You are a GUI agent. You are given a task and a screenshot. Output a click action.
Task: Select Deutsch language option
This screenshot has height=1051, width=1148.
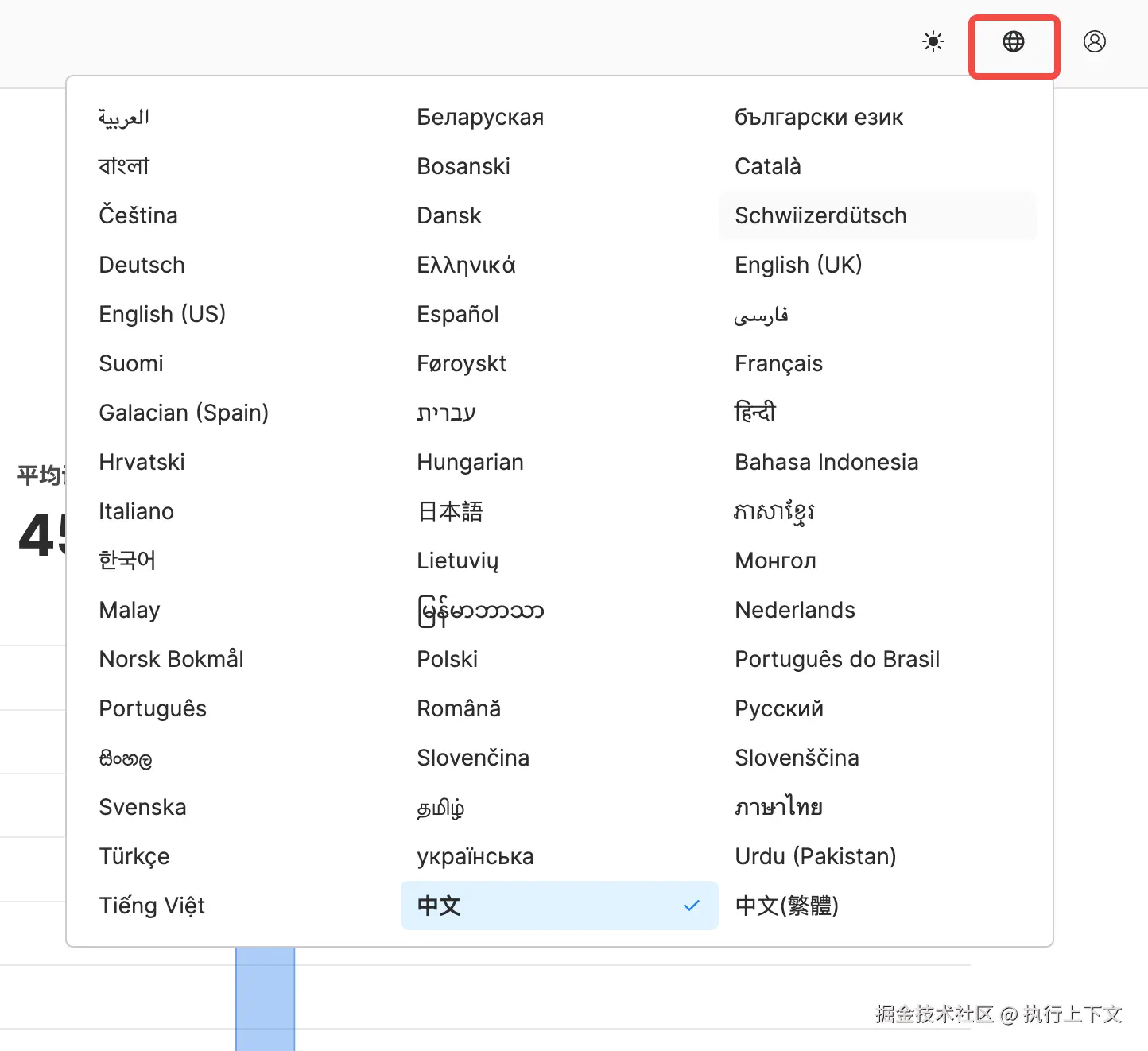(x=142, y=265)
